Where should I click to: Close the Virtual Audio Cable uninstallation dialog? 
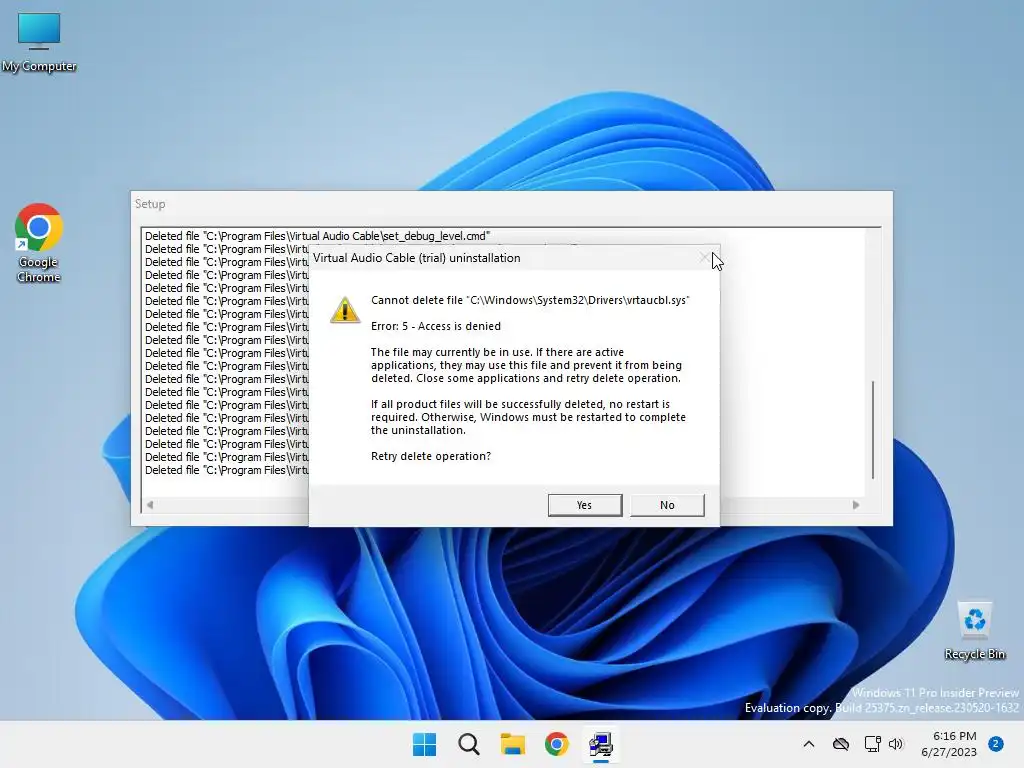703,258
